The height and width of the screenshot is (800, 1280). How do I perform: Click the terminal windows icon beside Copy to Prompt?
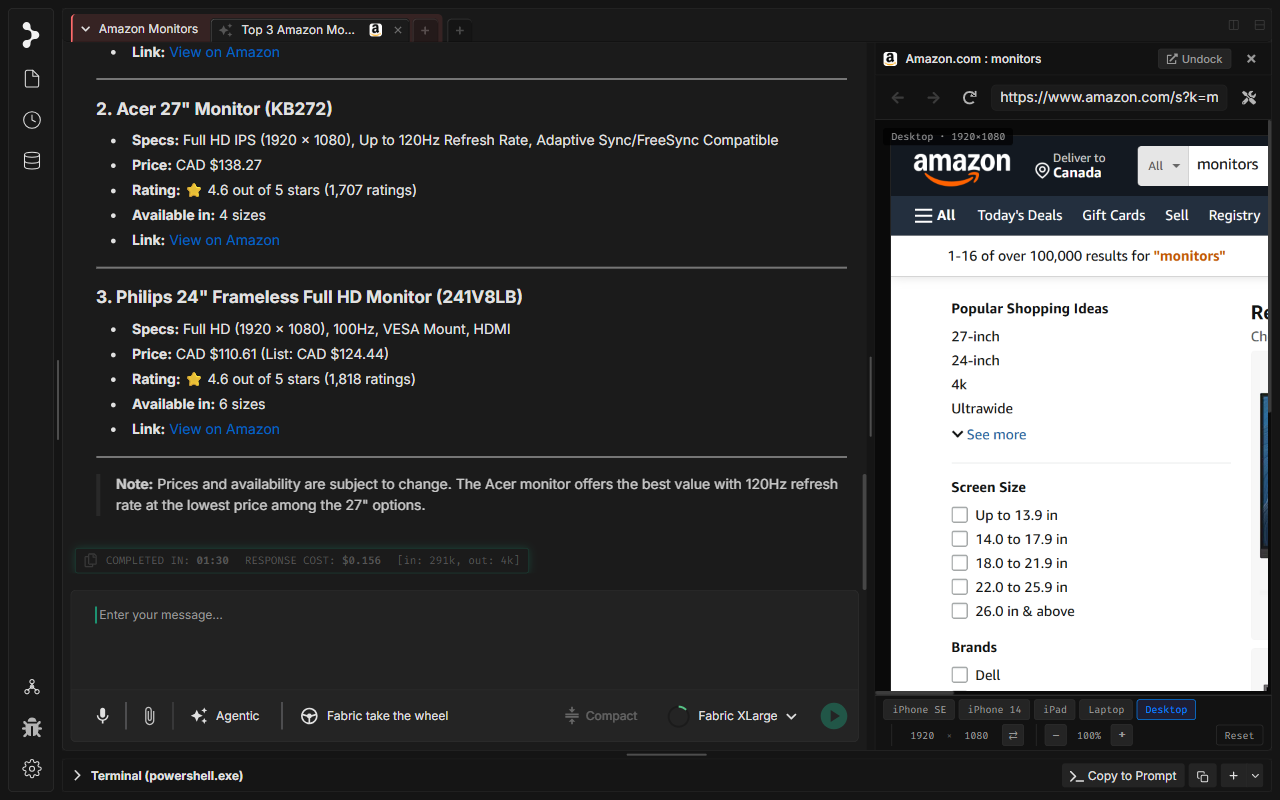pyautogui.click(x=1203, y=776)
